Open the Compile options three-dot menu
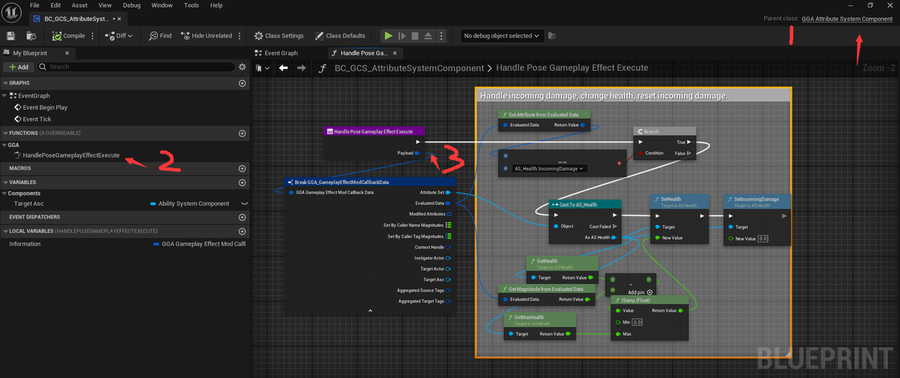 click(x=93, y=36)
